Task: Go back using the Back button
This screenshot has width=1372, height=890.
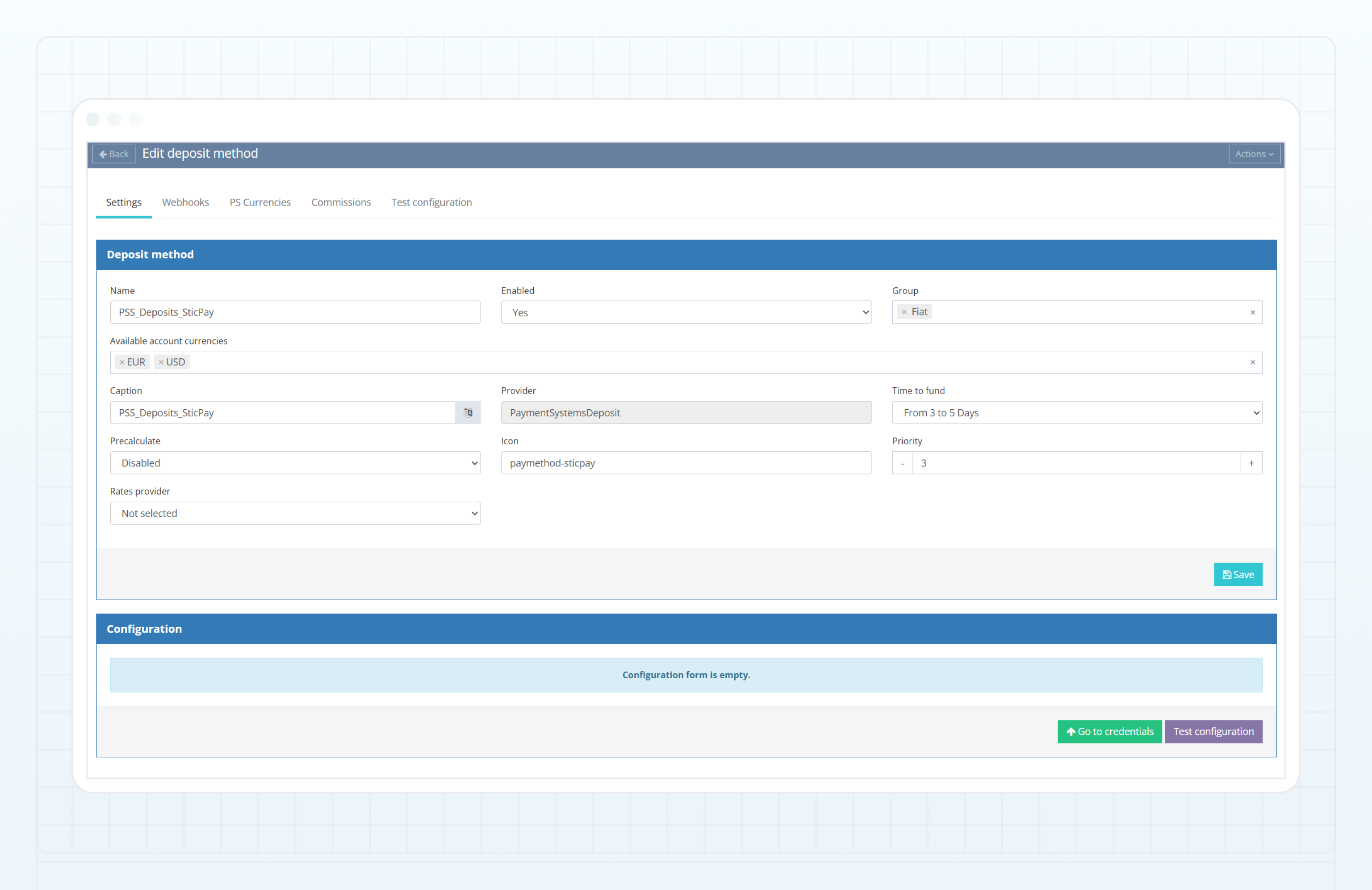Action: pos(113,154)
